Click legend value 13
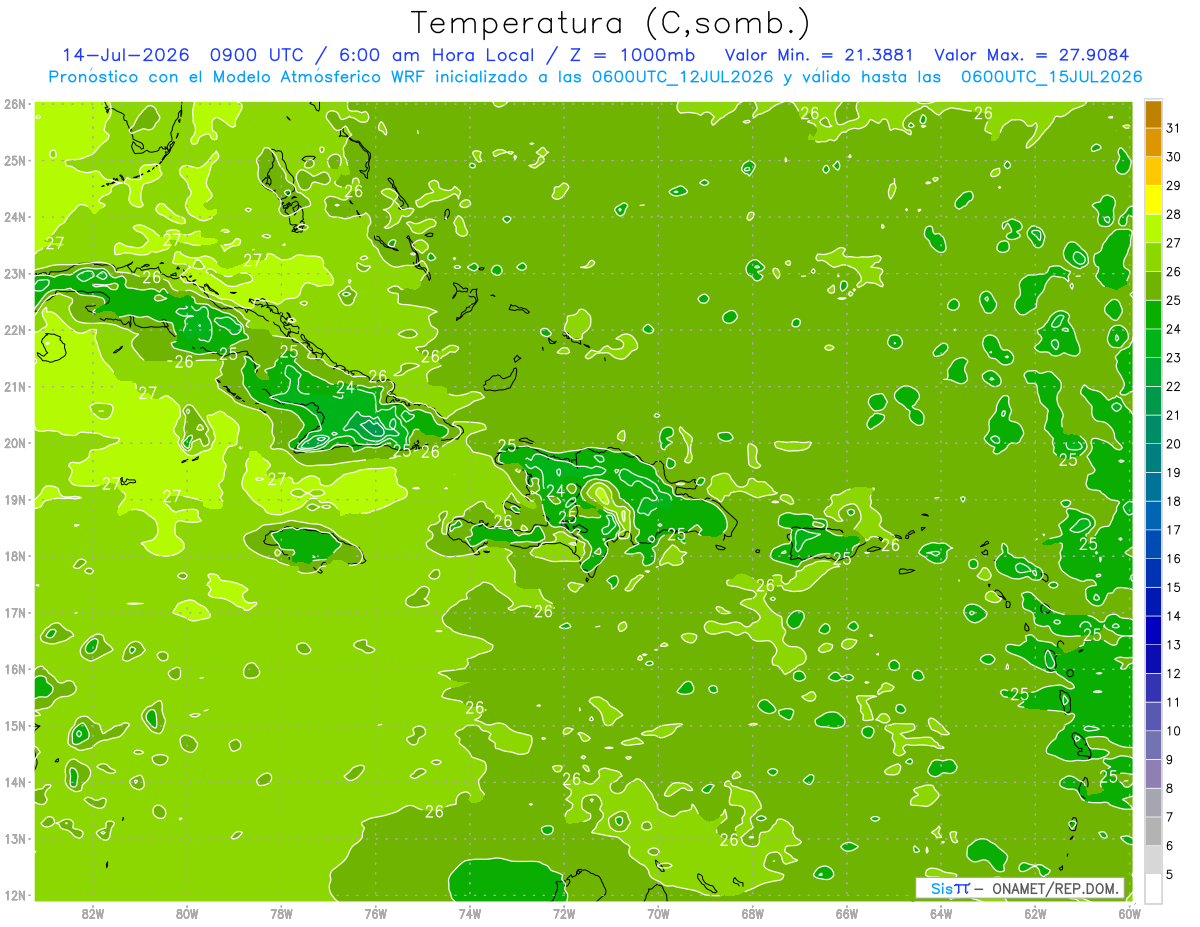The image size is (1200, 927). tap(1173, 645)
